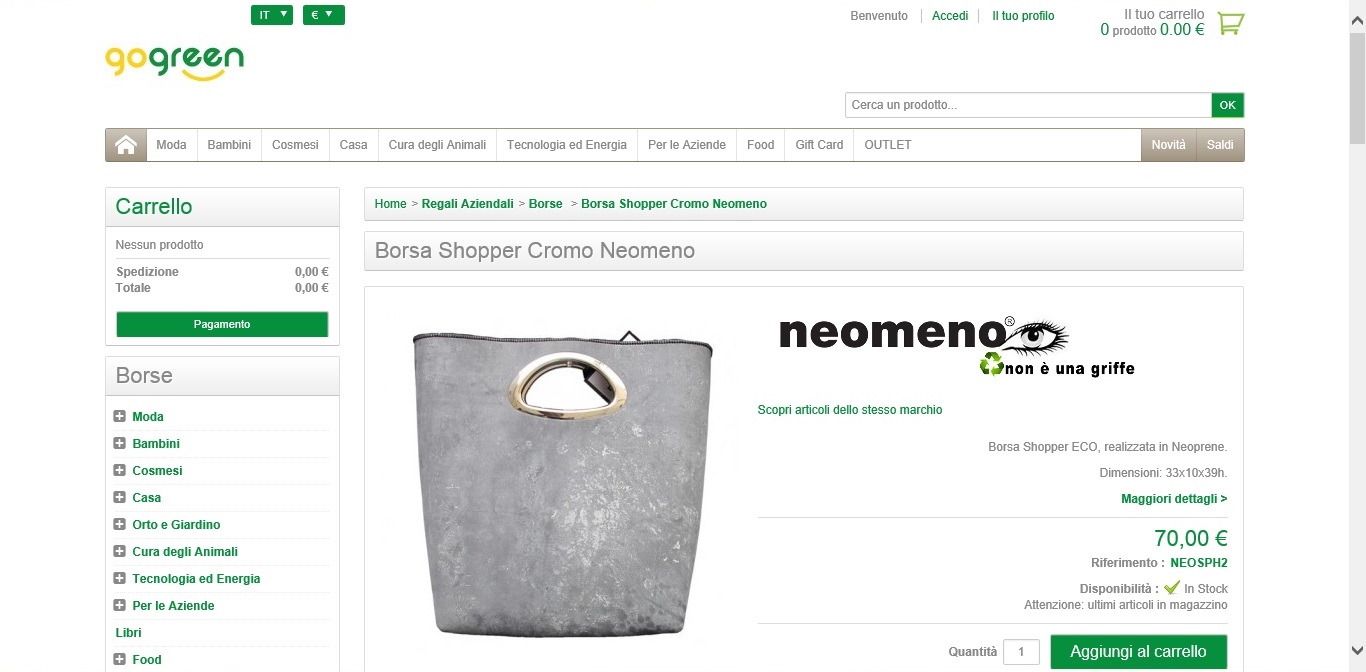
Task: Click the green Pagamento button
Action: pos(222,324)
